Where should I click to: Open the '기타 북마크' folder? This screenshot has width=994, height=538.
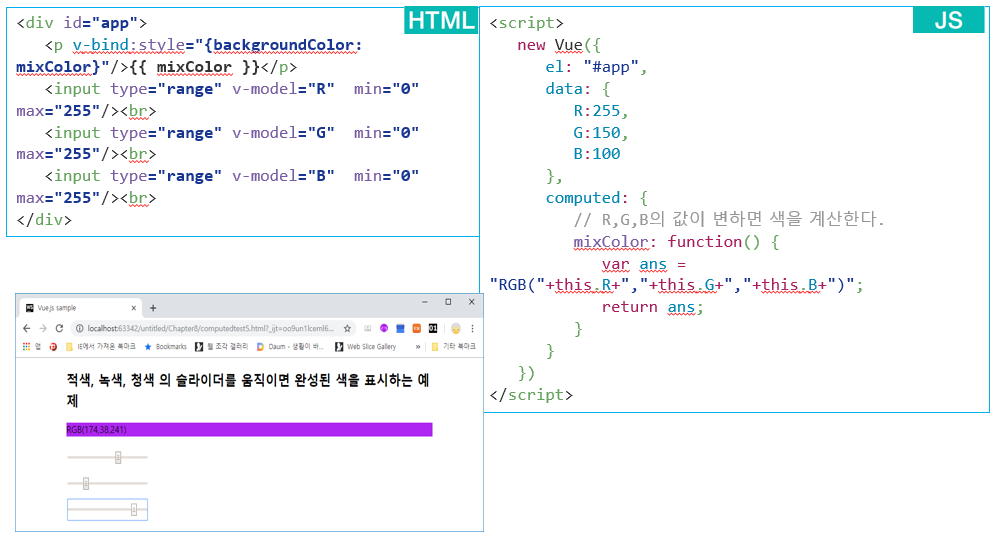pyautogui.click(x=453, y=347)
